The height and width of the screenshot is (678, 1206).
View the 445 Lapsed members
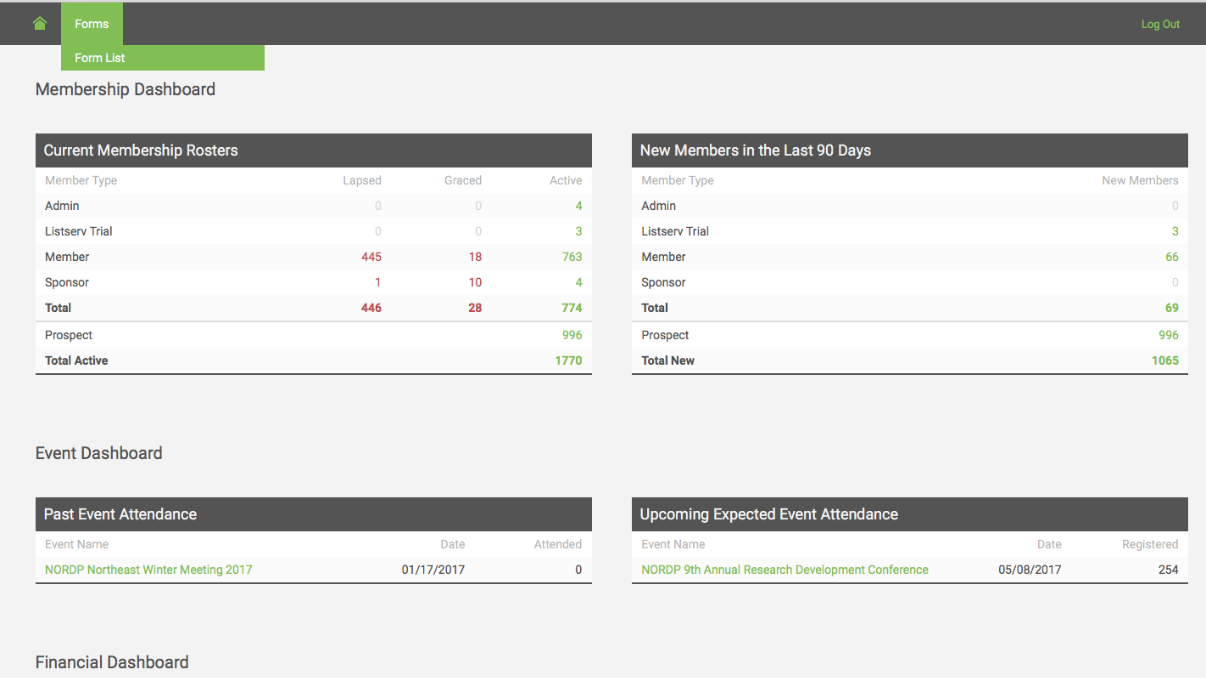[x=371, y=256]
